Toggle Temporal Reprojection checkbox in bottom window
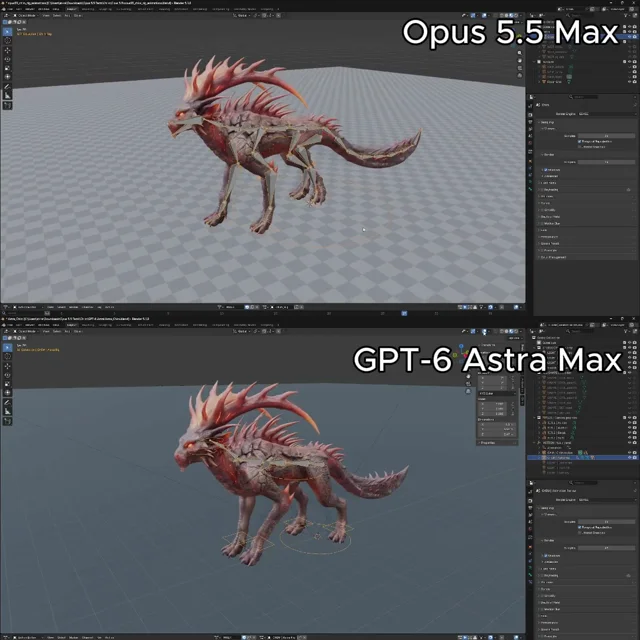640x640 pixels. point(580,527)
